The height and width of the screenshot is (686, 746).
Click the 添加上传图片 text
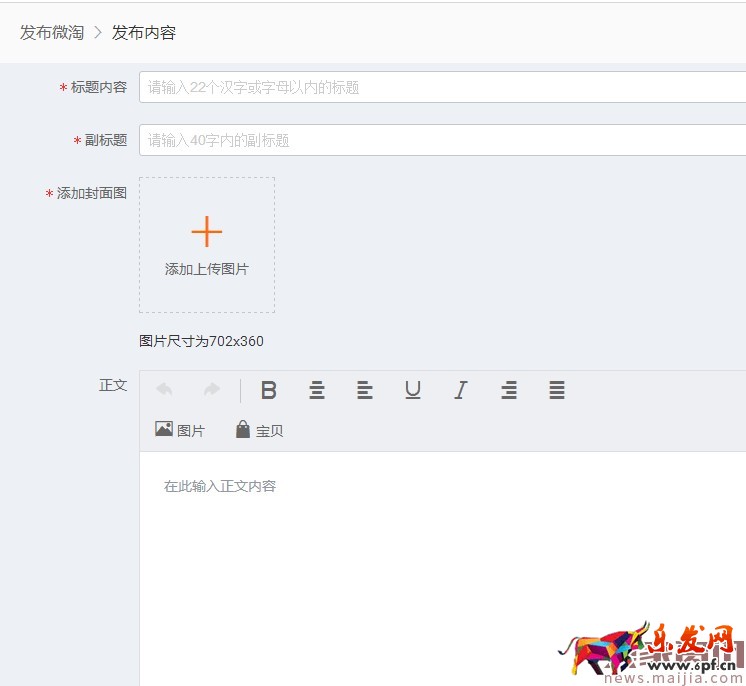coord(207,269)
